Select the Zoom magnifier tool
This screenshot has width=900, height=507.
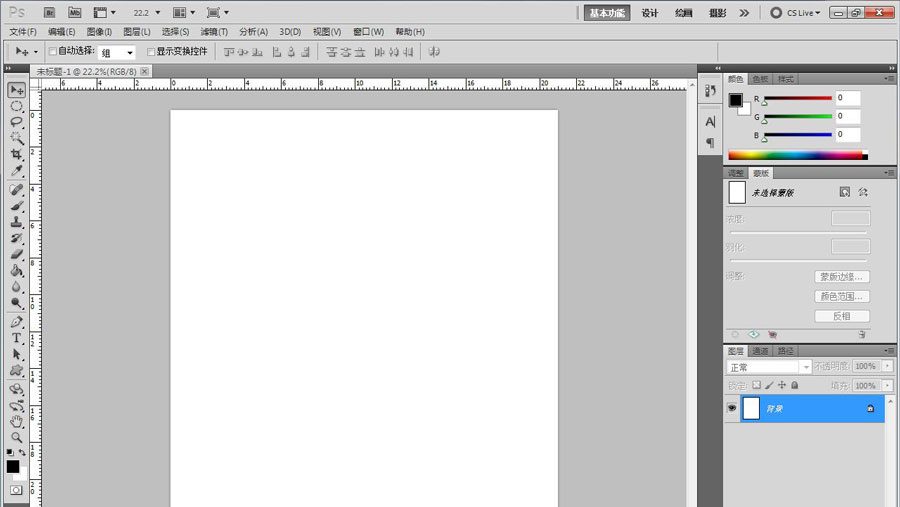click(17, 437)
